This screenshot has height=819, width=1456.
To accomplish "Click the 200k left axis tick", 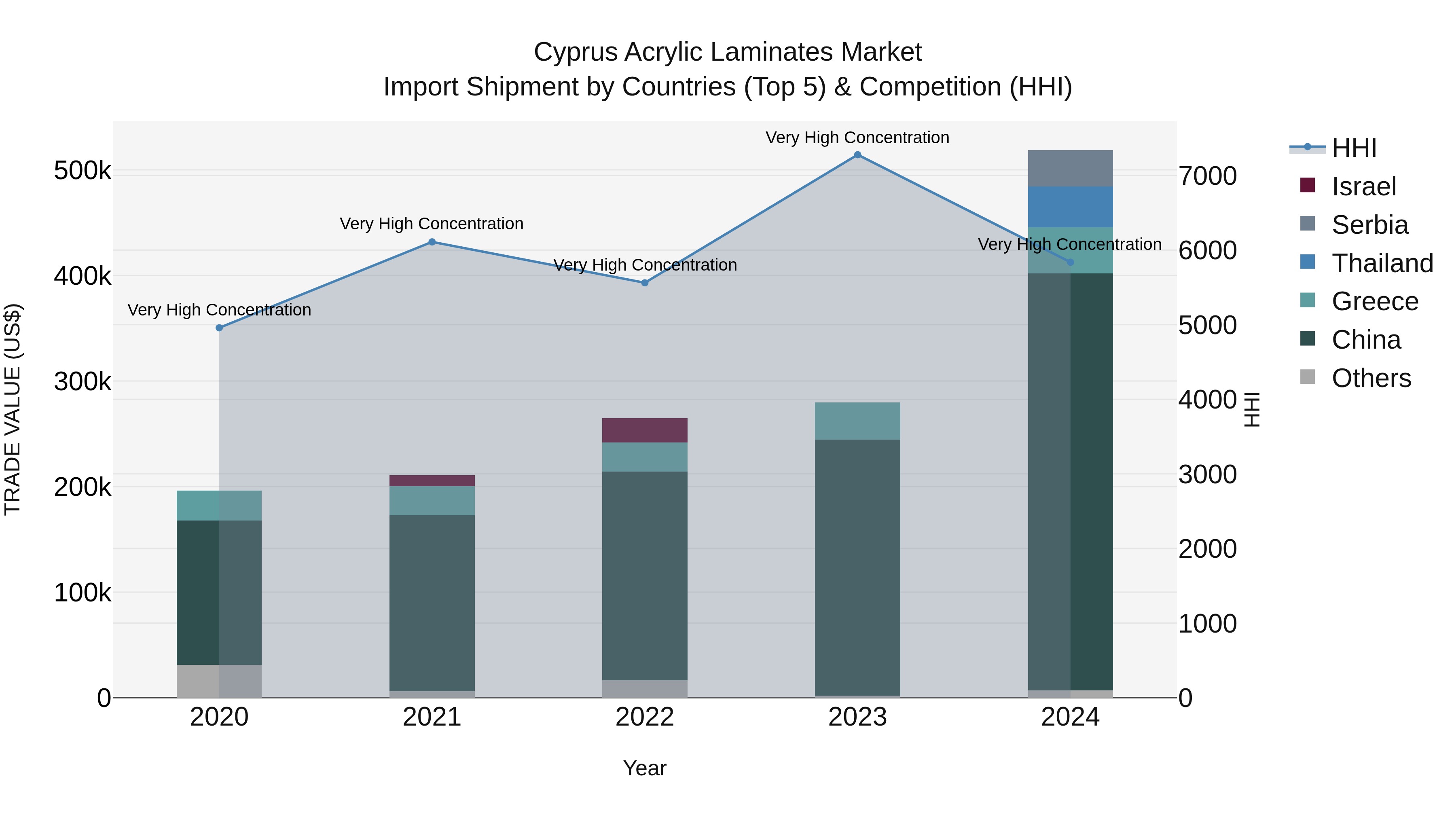I will pos(83,487).
